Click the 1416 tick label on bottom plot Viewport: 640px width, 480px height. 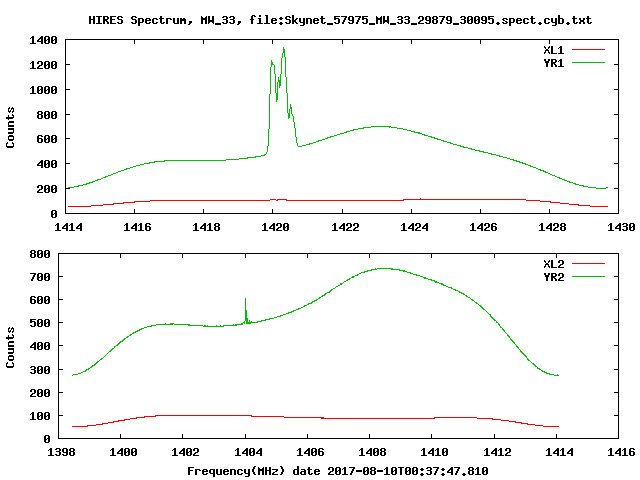click(621, 452)
